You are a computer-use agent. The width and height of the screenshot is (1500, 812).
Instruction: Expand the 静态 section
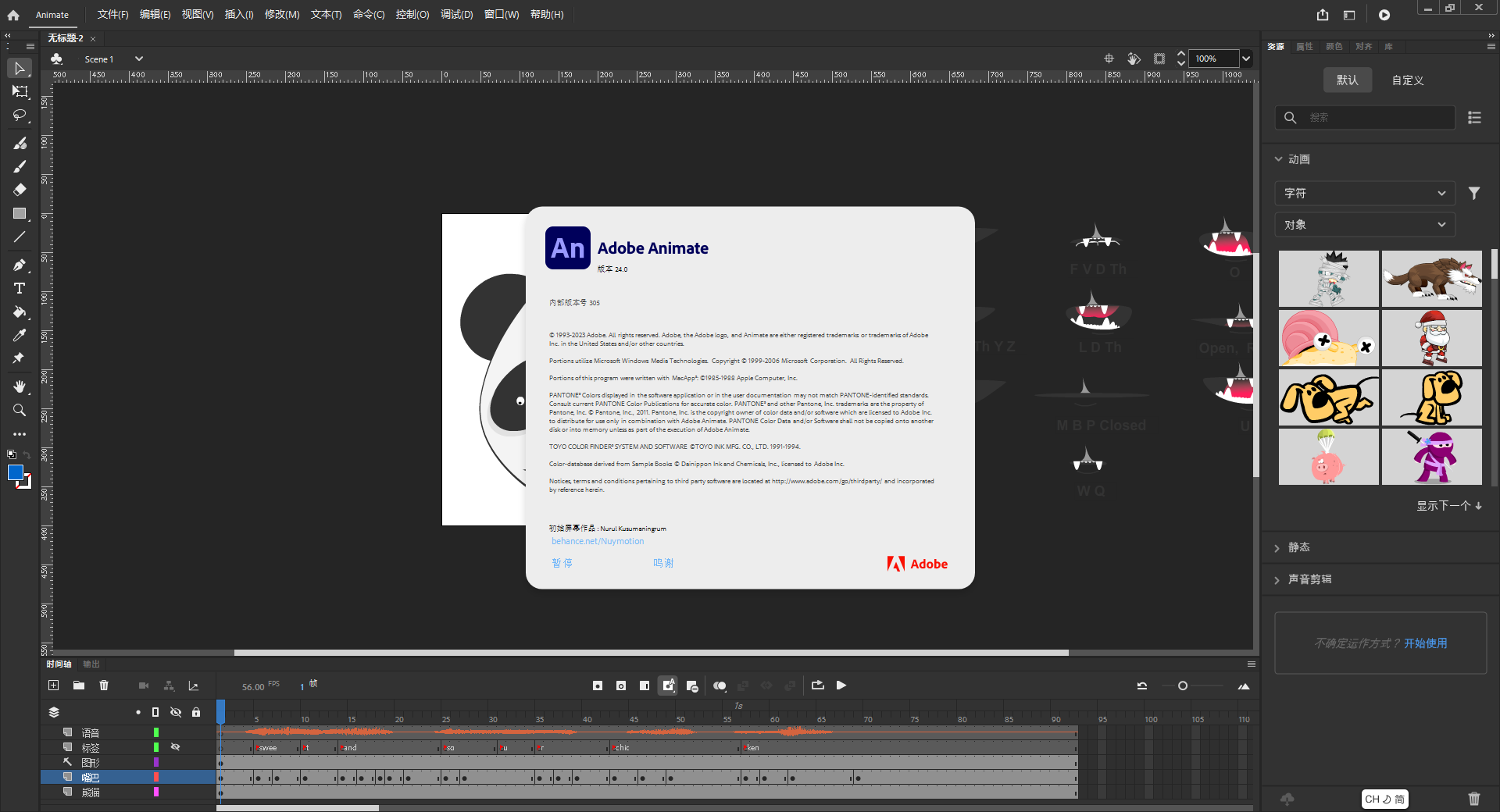1277,548
